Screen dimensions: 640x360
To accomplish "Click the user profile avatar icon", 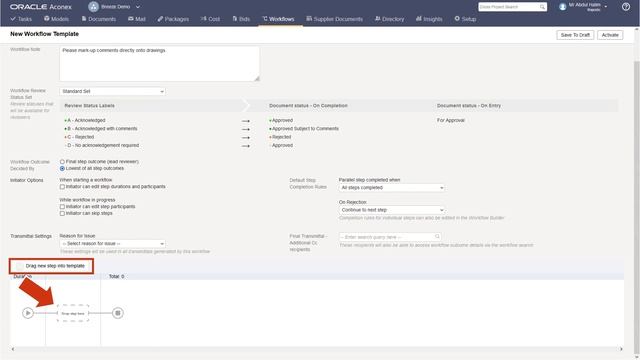I will [x=563, y=7].
